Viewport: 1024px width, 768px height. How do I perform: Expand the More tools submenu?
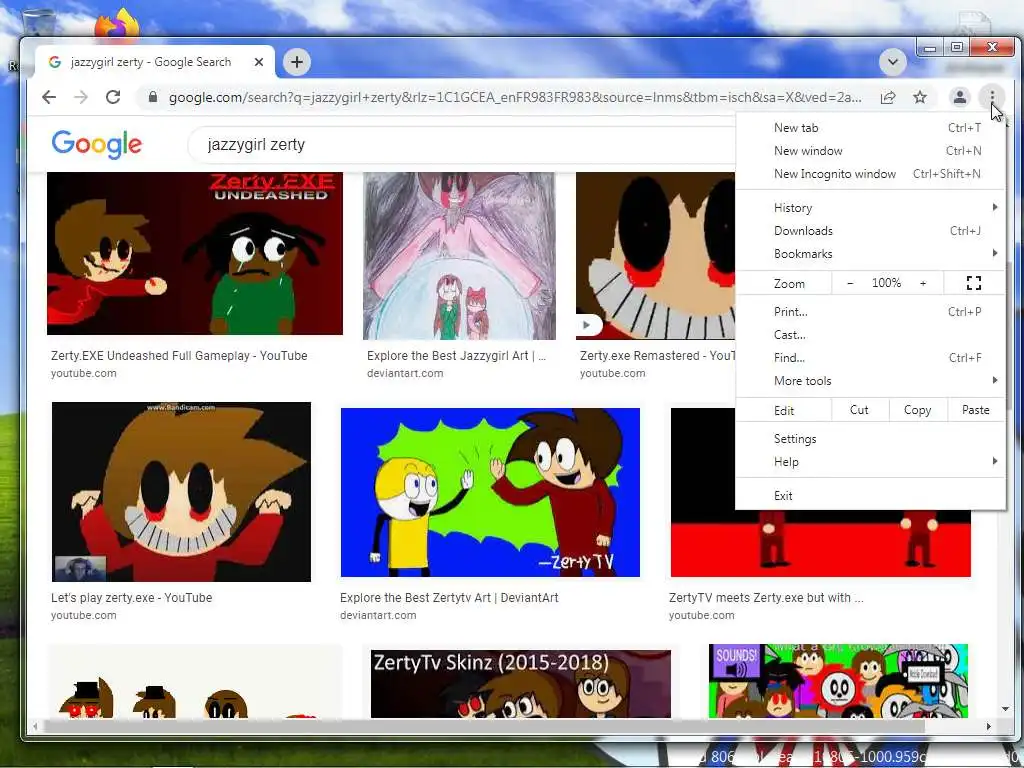click(x=870, y=381)
